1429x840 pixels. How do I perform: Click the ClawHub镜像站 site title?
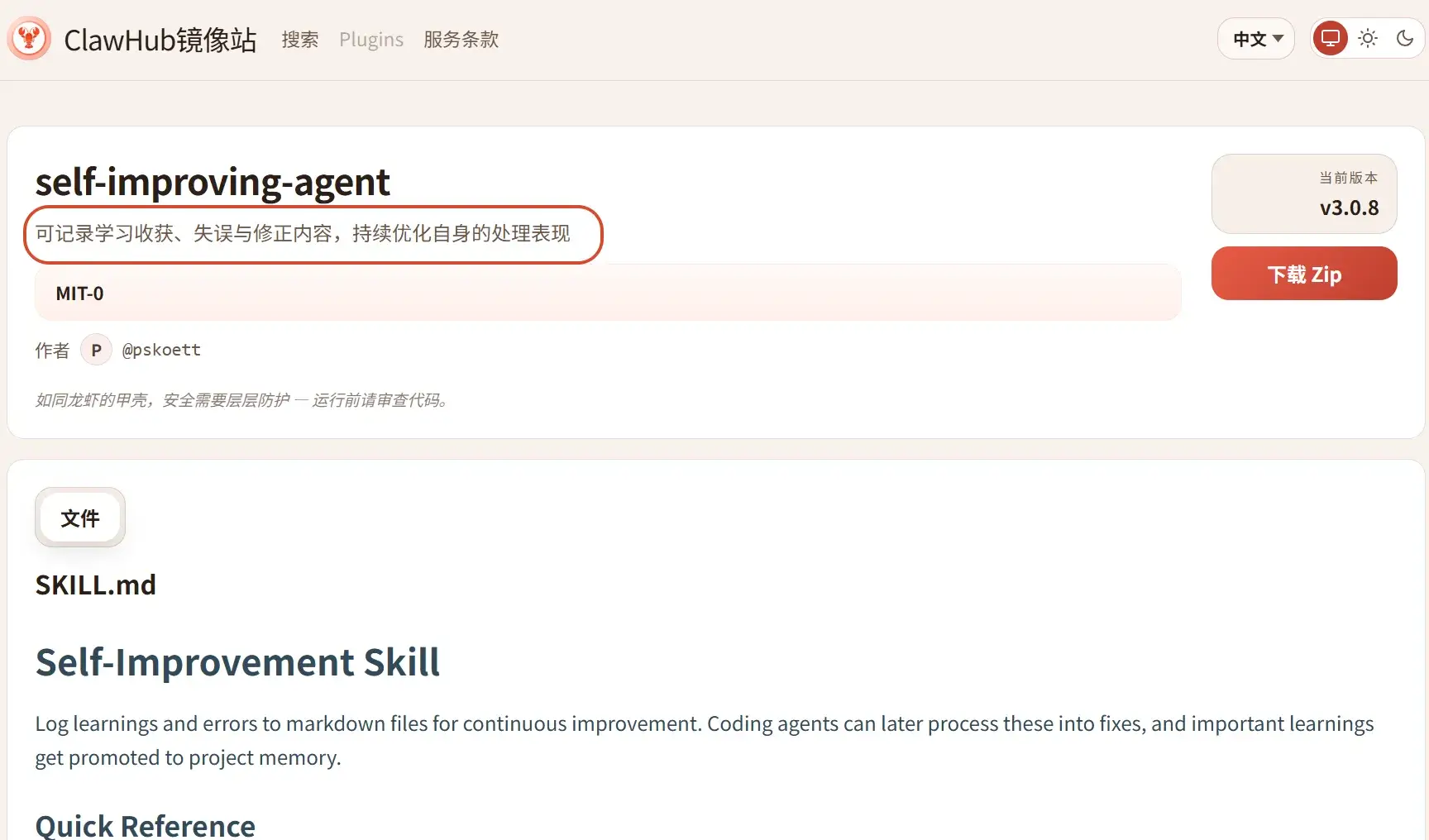pyautogui.click(x=160, y=40)
